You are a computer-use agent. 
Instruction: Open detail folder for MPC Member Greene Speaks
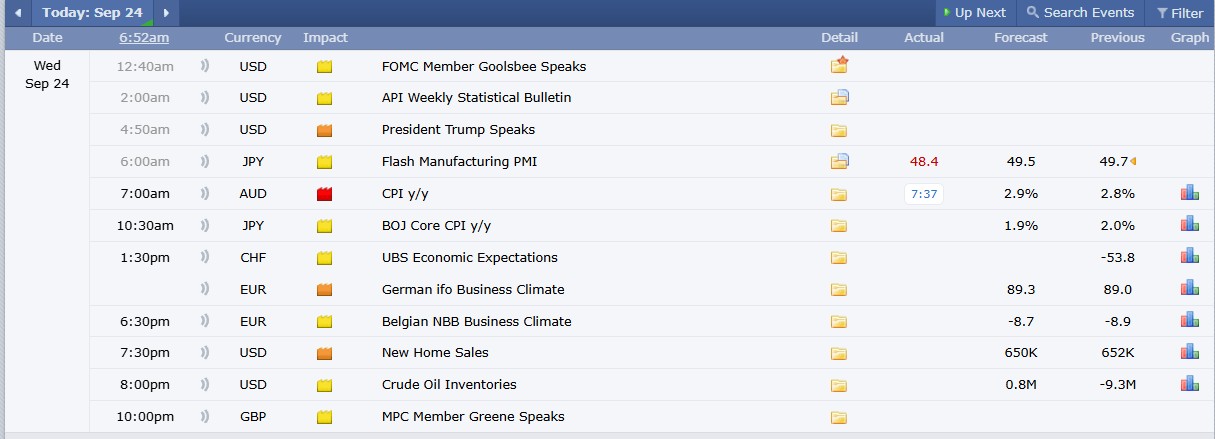839,417
